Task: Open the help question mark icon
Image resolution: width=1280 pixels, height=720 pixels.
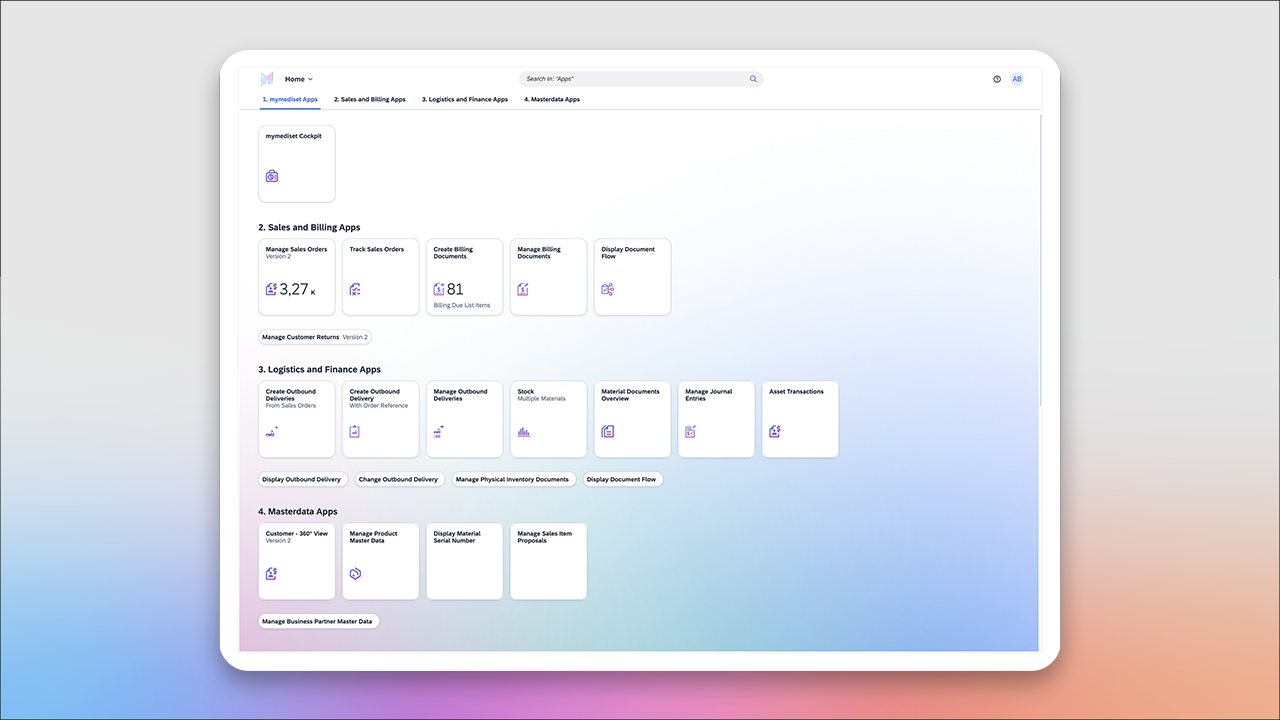Action: click(997, 79)
